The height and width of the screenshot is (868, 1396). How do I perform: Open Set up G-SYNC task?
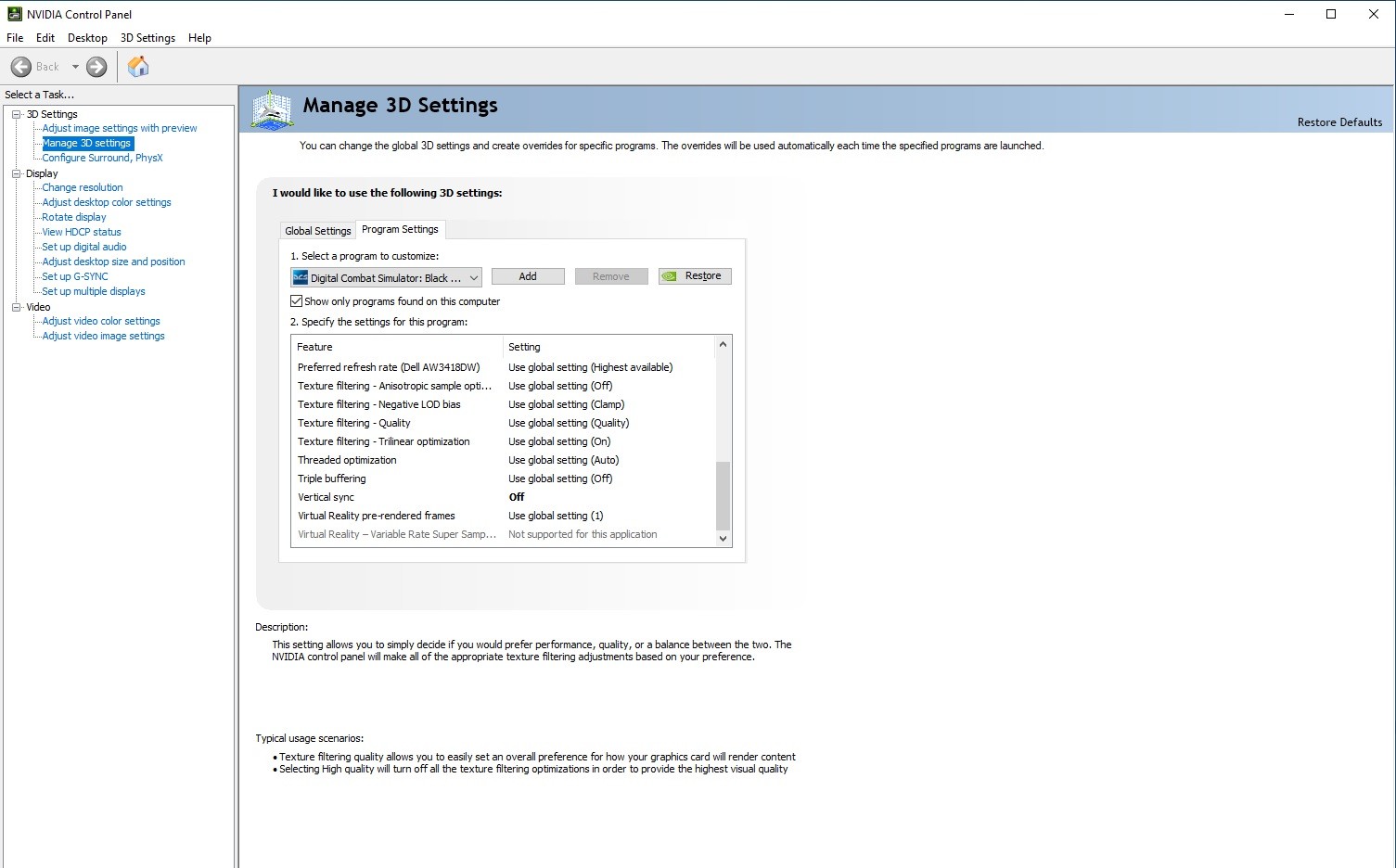coord(75,276)
